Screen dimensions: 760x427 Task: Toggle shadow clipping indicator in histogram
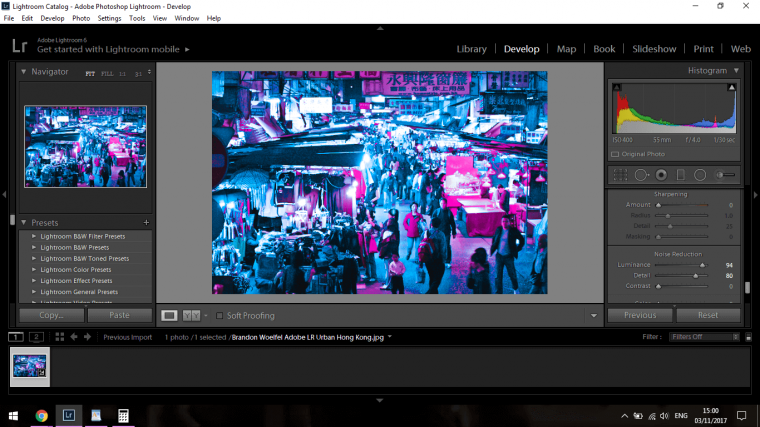pyautogui.click(x=617, y=87)
